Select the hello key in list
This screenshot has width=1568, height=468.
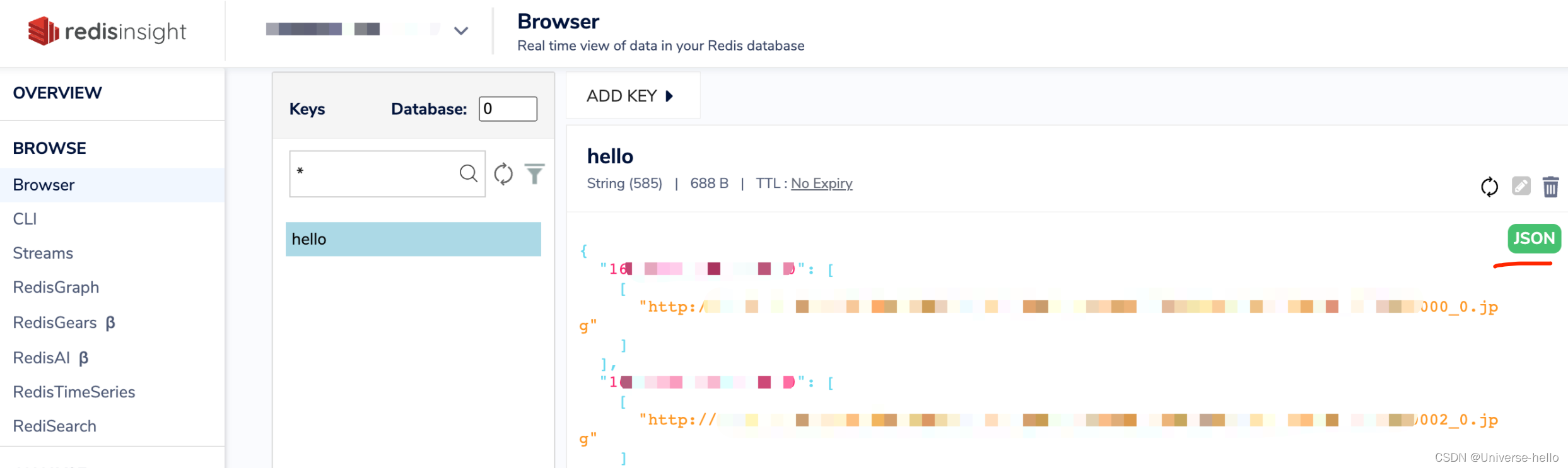(x=413, y=239)
